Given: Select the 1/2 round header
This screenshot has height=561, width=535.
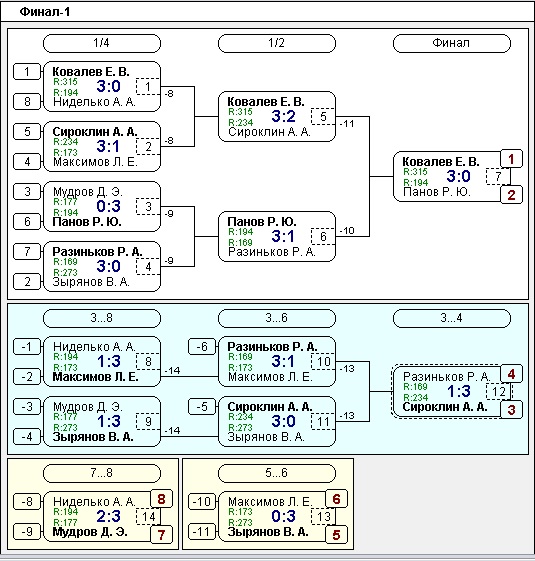Looking at the screenshot, I should click(x=277, y=43).
